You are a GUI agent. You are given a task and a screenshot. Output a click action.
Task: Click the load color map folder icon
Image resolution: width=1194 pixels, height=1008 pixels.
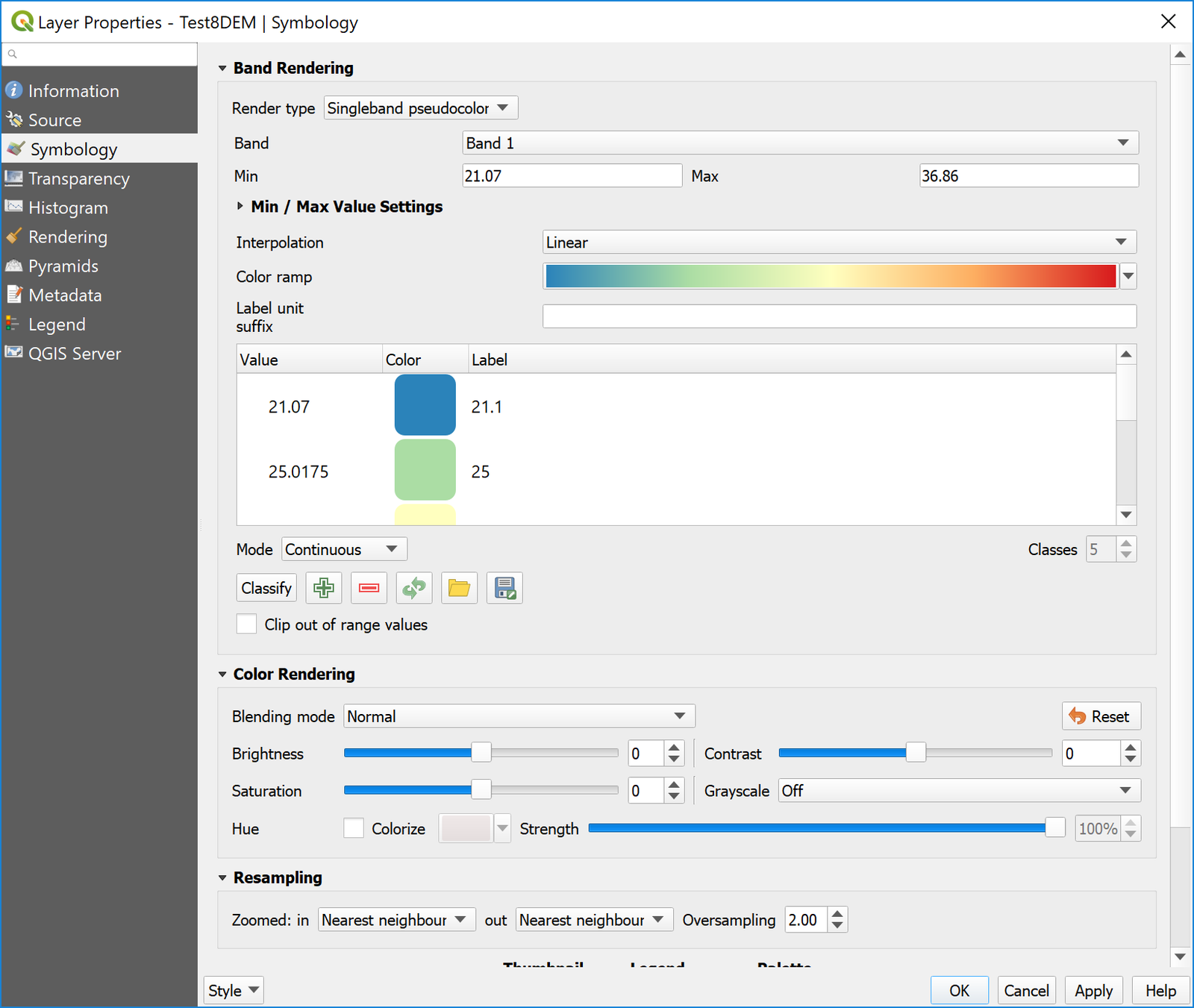pyautogui.click(x=459, y=588)
